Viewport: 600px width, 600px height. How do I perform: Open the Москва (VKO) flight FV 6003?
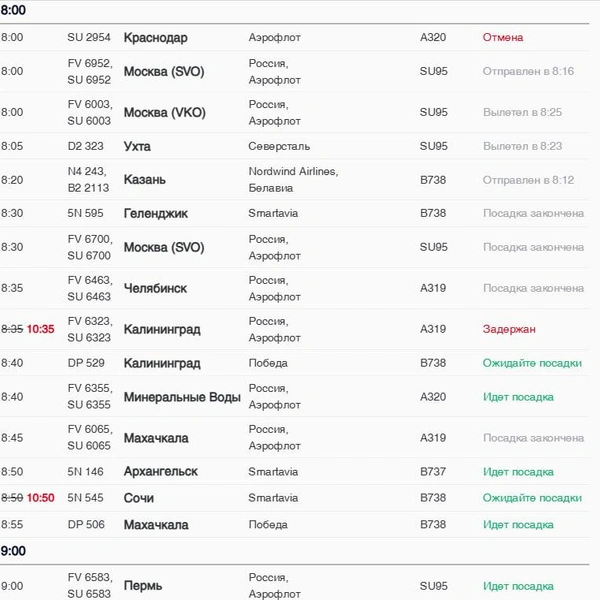[x=294, y=112]
